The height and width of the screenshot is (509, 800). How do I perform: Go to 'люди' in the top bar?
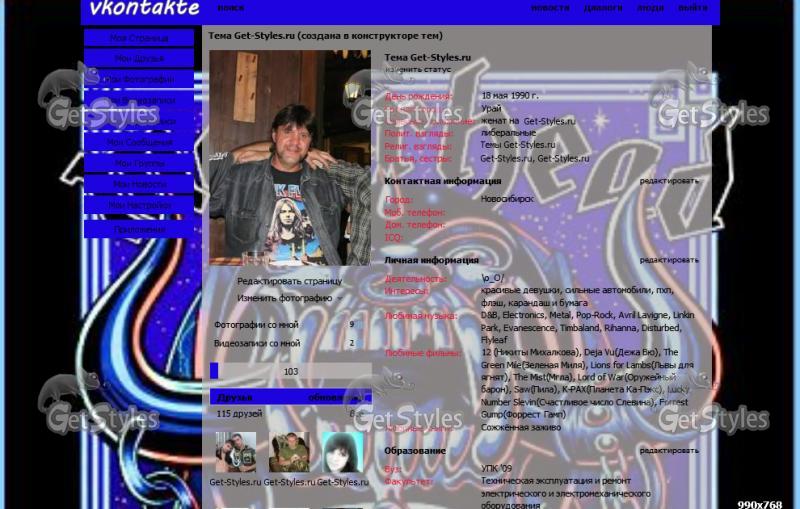tap(650, 8)
